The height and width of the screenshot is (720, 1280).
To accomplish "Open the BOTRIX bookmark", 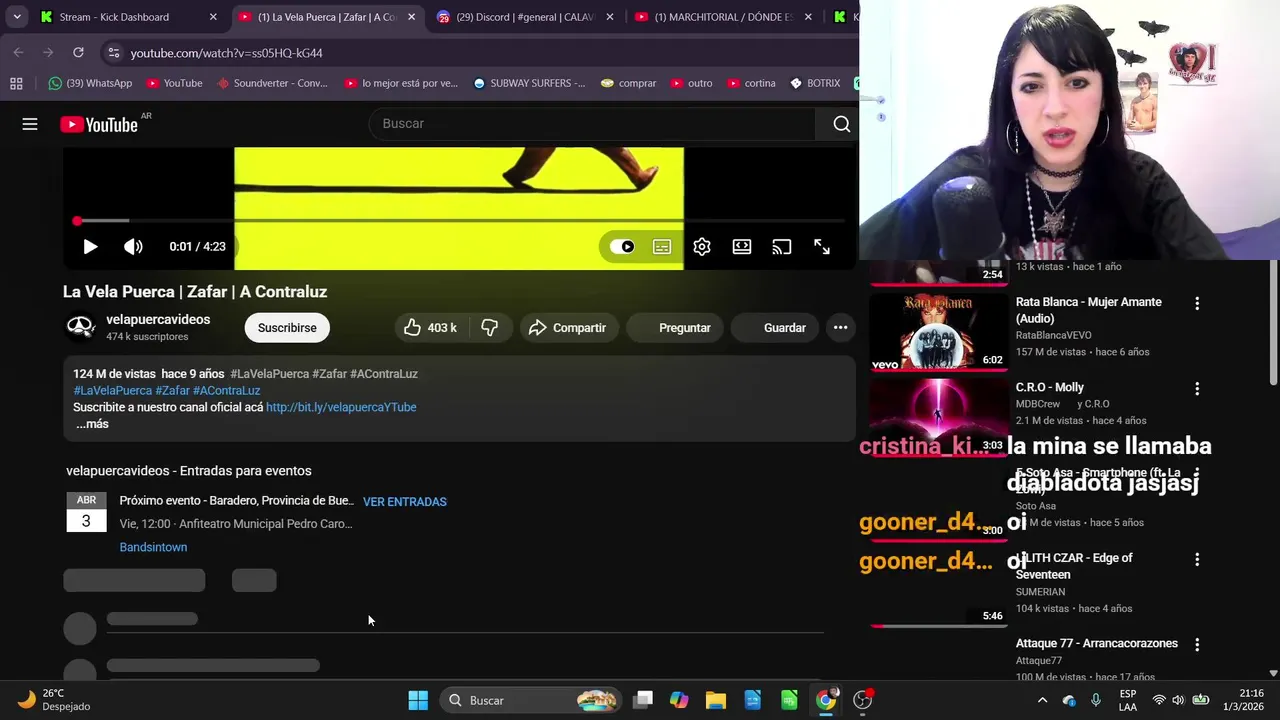I will pyautogui.click(x=814, y=83).
